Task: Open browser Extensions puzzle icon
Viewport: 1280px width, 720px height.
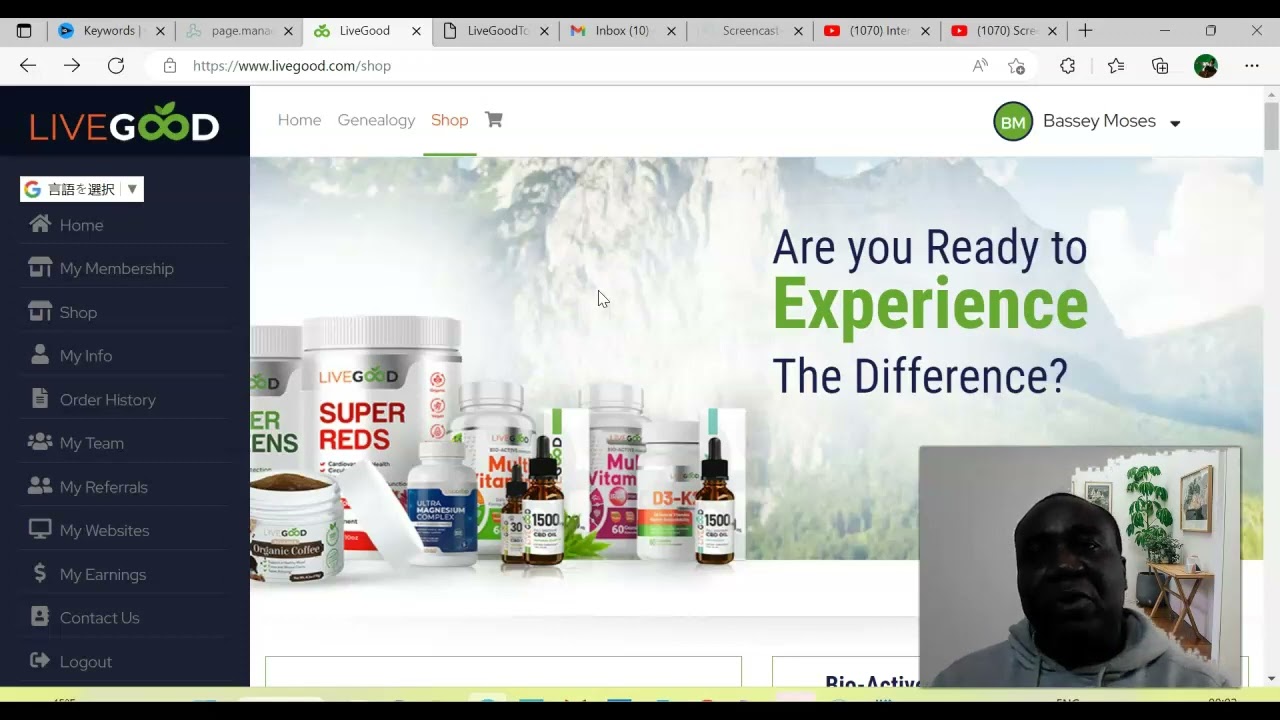Action: pos(1068,66)
